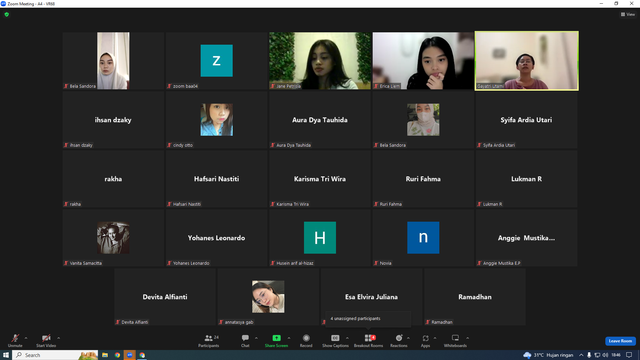This screenshot has width=640, height=360.
Task: Click the large name Ruri Fahma
Action: click(423, 179)
